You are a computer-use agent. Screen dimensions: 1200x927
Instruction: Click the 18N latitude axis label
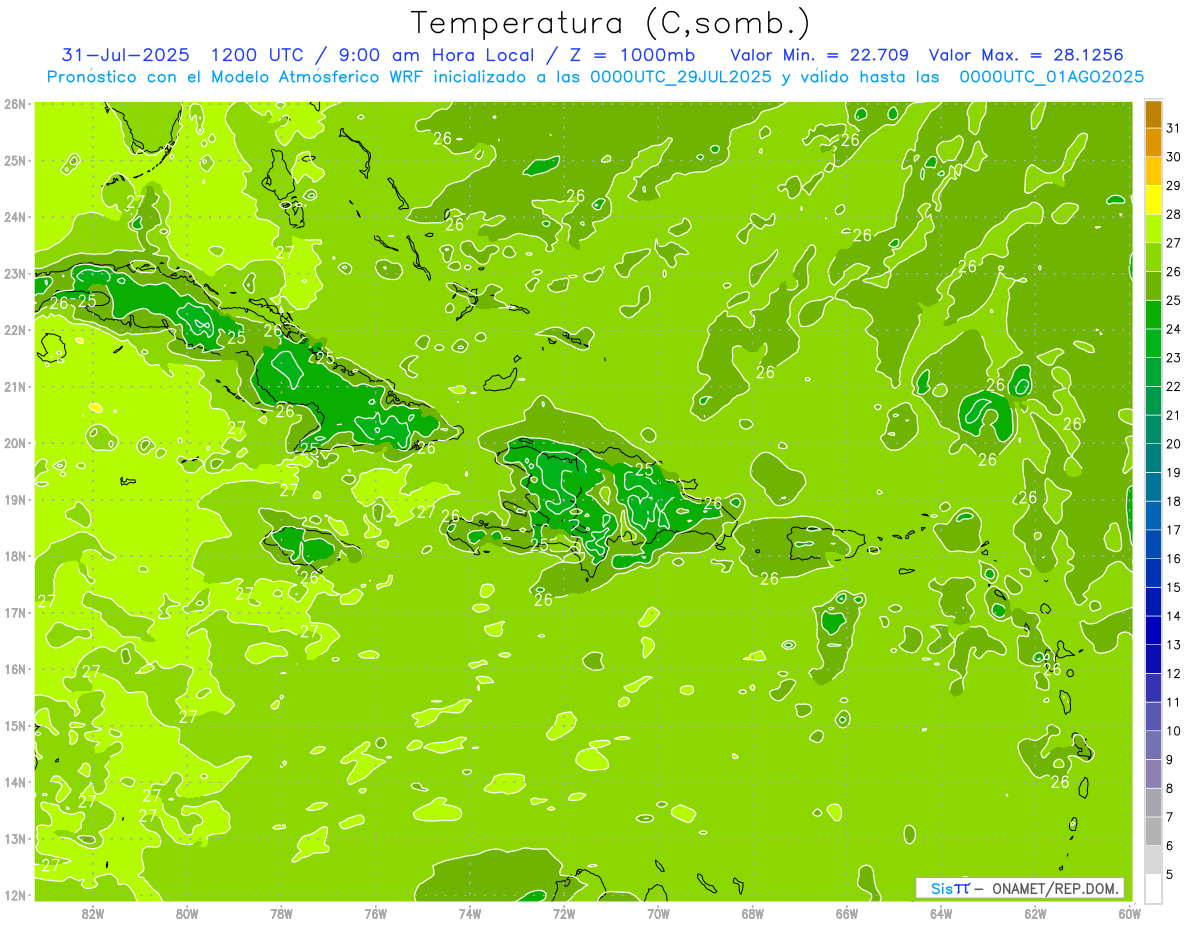(x=15, y=556)
